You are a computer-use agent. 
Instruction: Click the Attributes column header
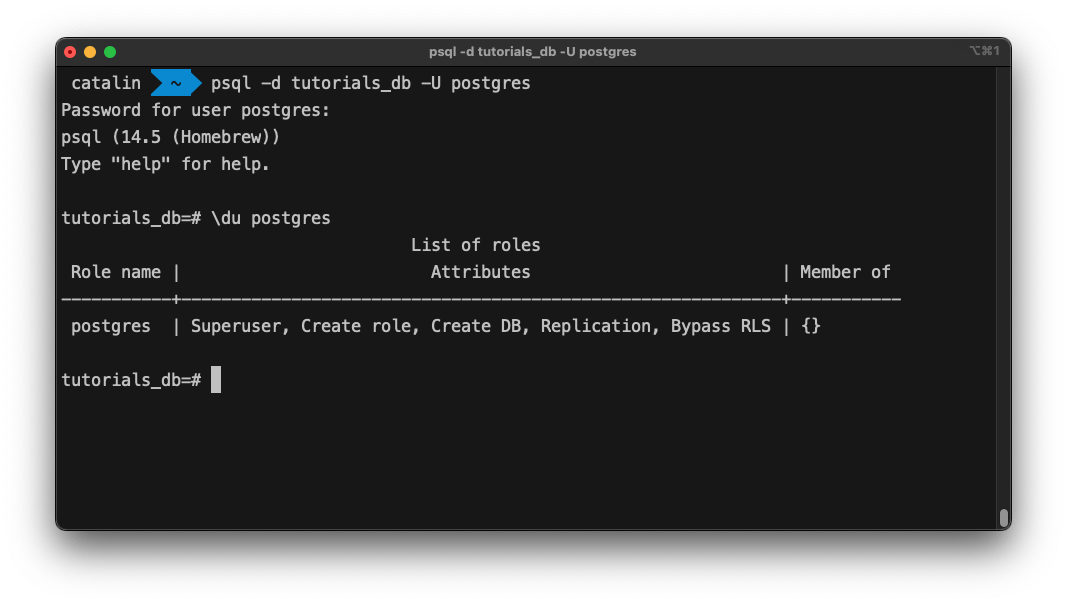click(480, 271)
